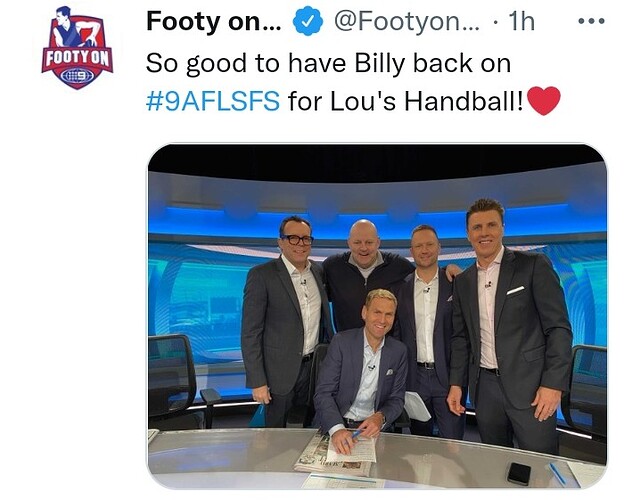Click the empty office chair on the left
Viewport: 641px width, 500px height.
pos(174,381)
